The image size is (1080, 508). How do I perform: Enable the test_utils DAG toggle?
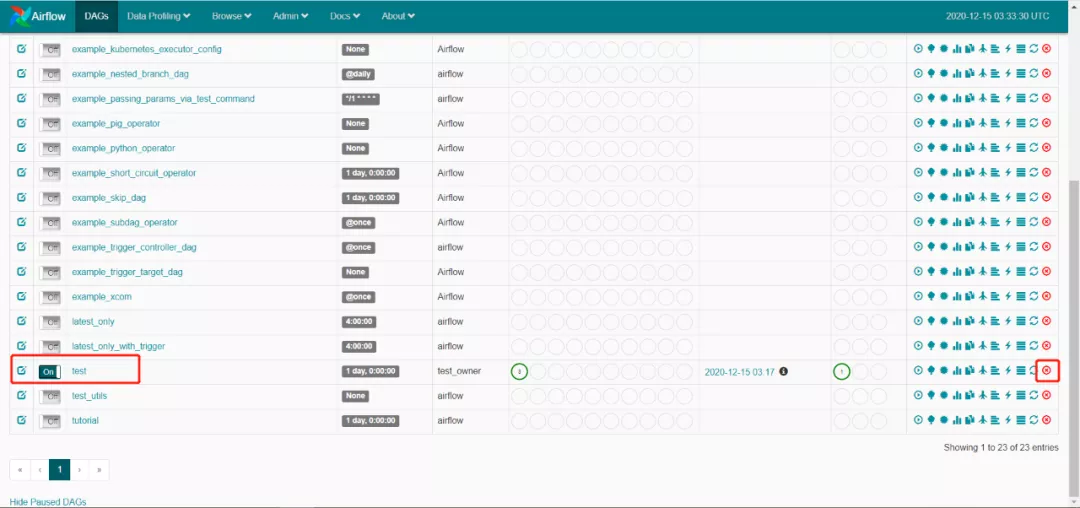pos(50,396)
